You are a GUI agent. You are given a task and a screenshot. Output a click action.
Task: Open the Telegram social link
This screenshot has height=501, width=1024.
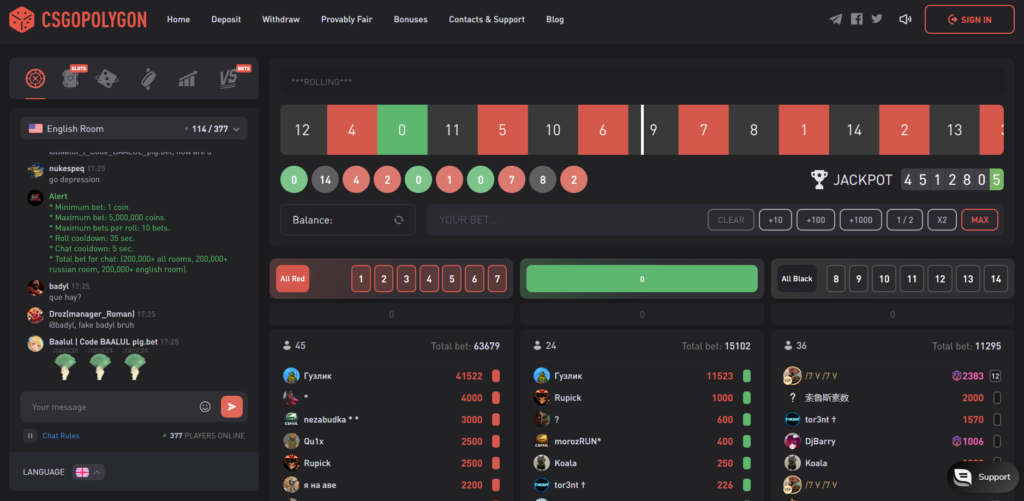[836, 19]
